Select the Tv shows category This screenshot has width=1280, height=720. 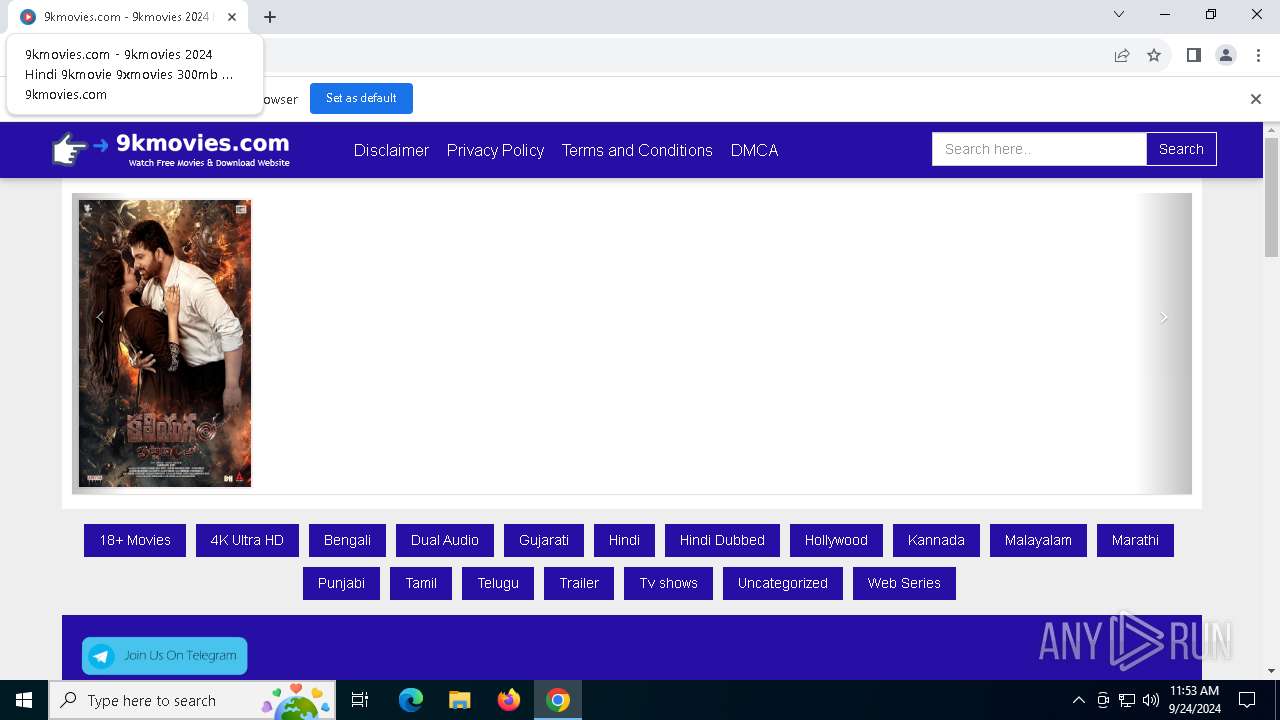click(x=669, y=583)
